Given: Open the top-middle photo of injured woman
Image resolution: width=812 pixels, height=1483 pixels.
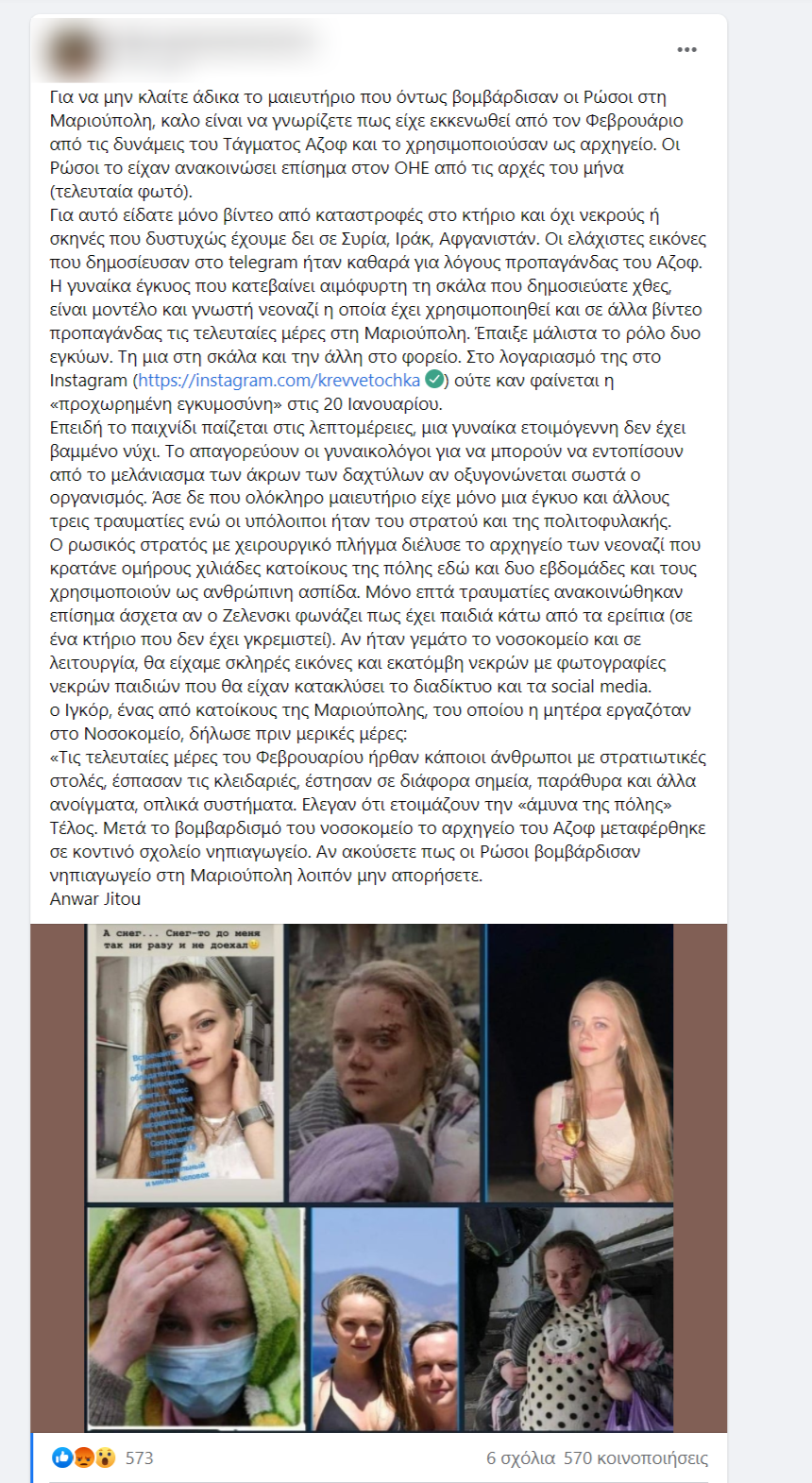Looking at the screenshot, I should [384, 1063].
